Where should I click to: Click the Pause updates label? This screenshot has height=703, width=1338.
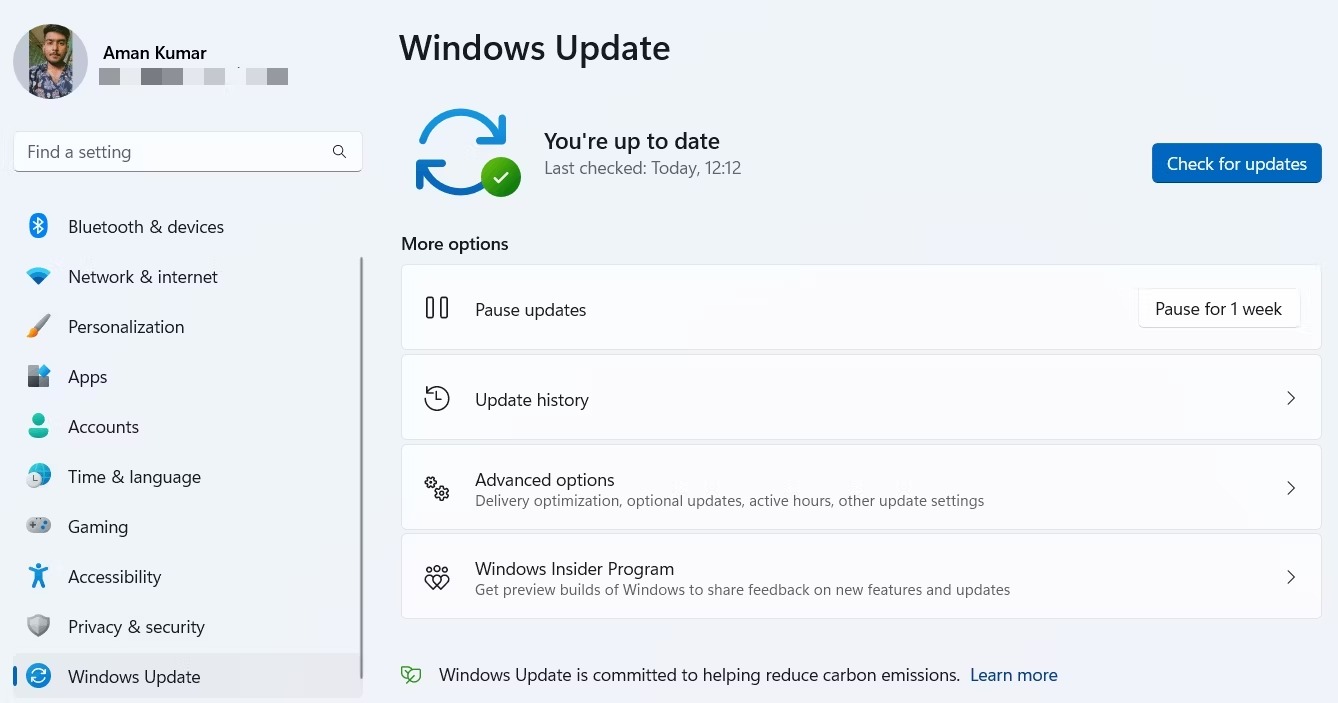click(x=531, y=310)
